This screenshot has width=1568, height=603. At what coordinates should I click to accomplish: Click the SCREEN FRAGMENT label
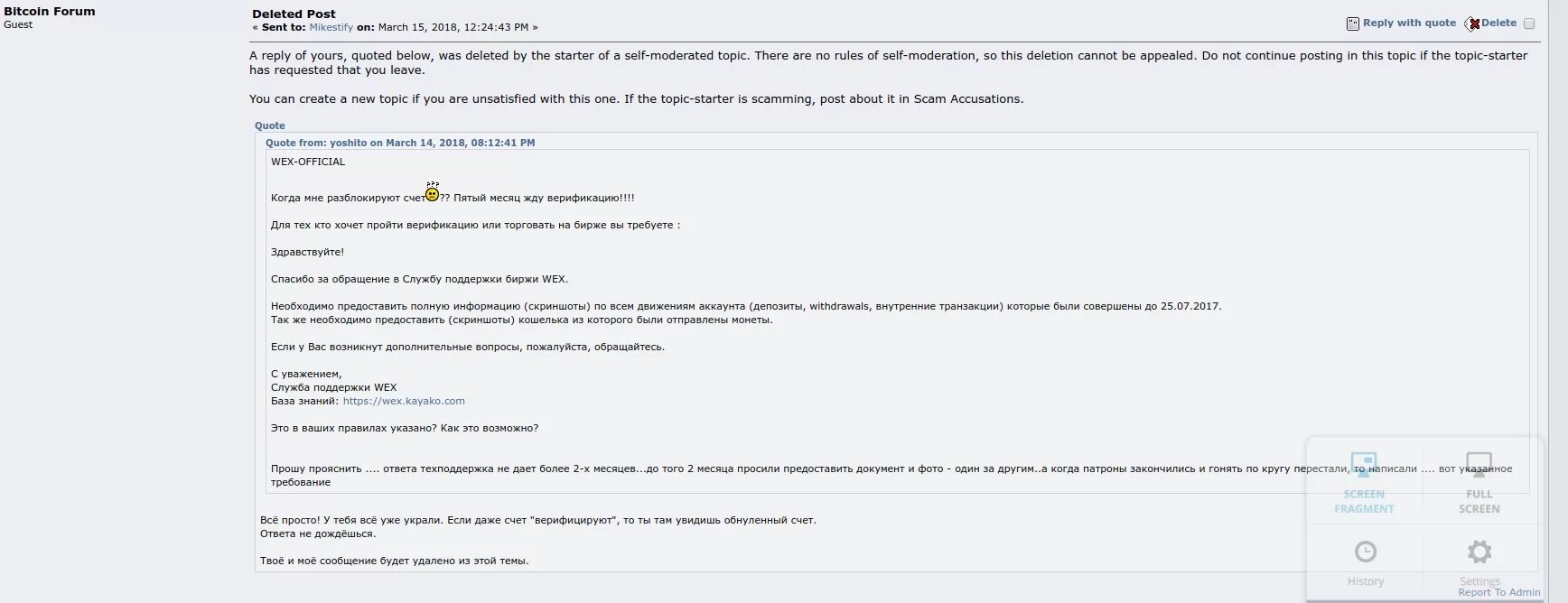1364,502
